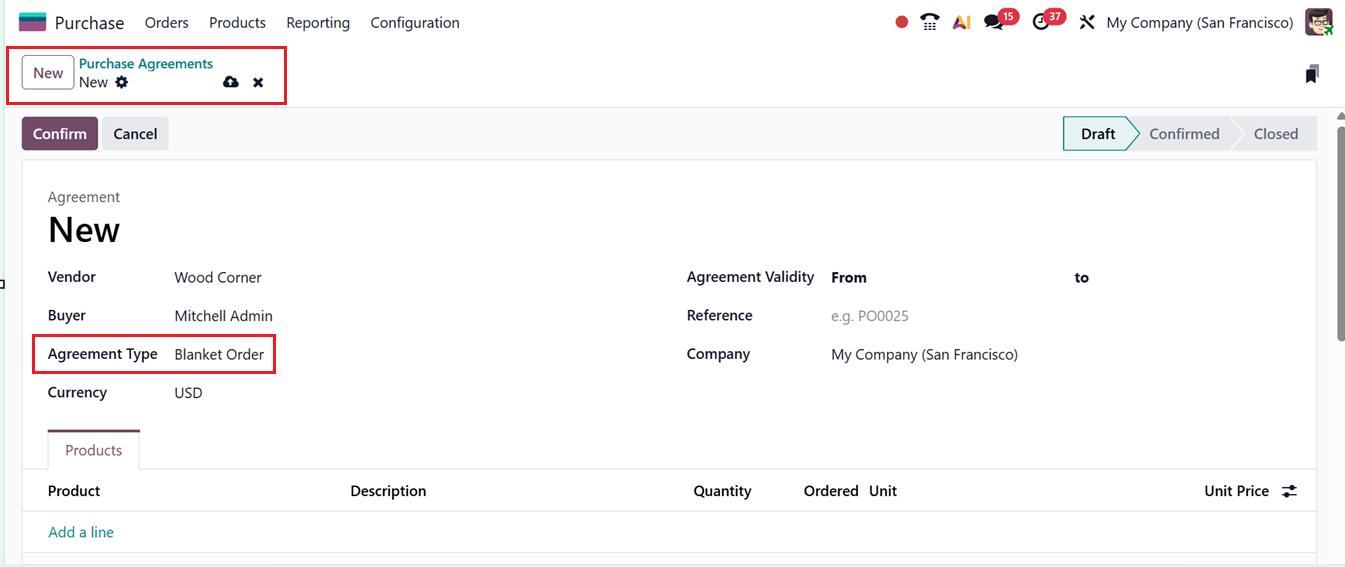1345x567 pixels.
Task: Click the cloud save record icon
Action: [x=231, y=82]
